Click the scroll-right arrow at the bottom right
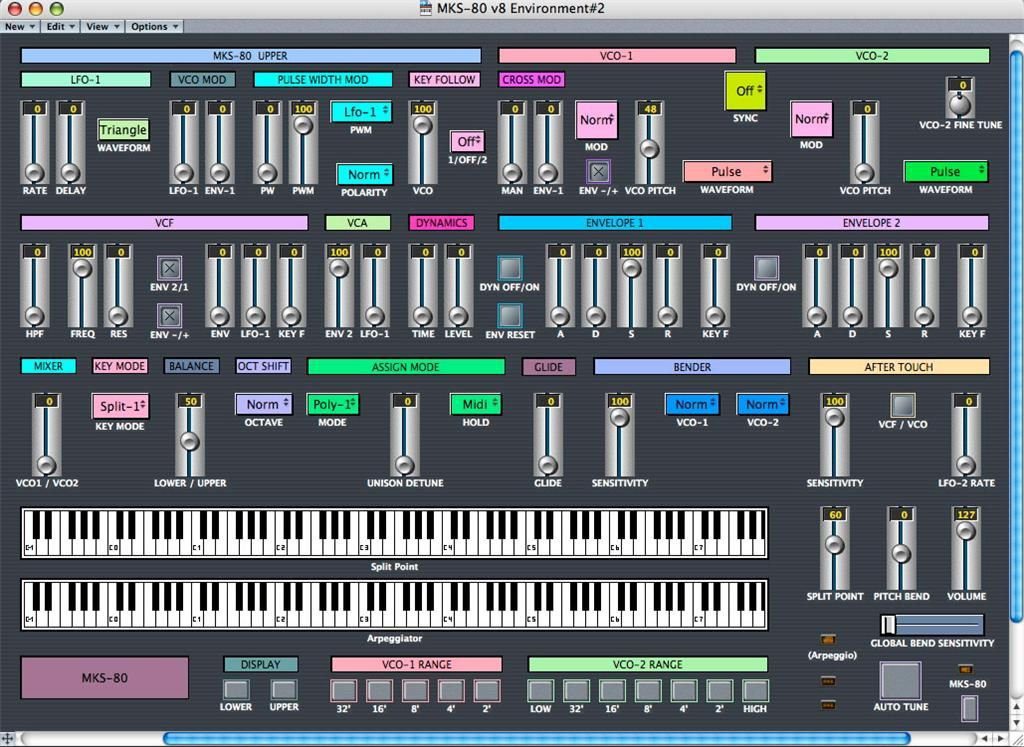The height and width of the screenshot is (747, 1024). tap(1000, 739)
